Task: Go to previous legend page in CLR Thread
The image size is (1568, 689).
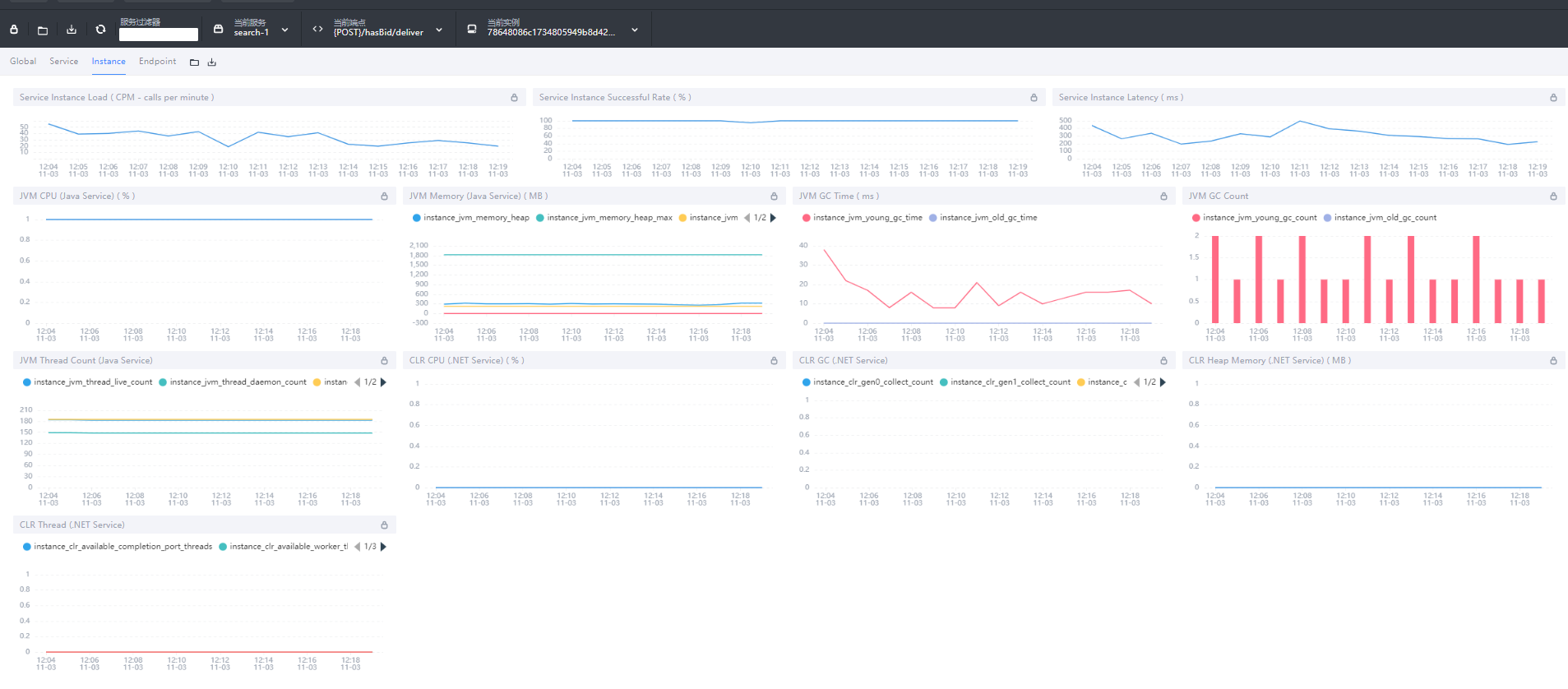Action: [x=357, y=547]
